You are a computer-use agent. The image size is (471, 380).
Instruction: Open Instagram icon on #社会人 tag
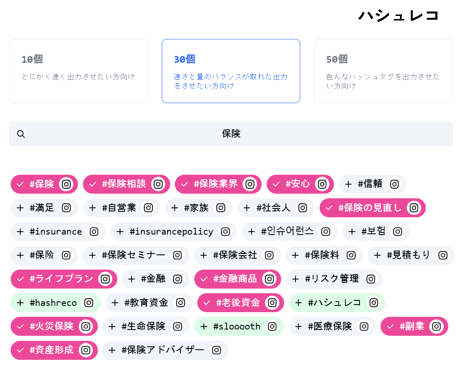(303, 208)
